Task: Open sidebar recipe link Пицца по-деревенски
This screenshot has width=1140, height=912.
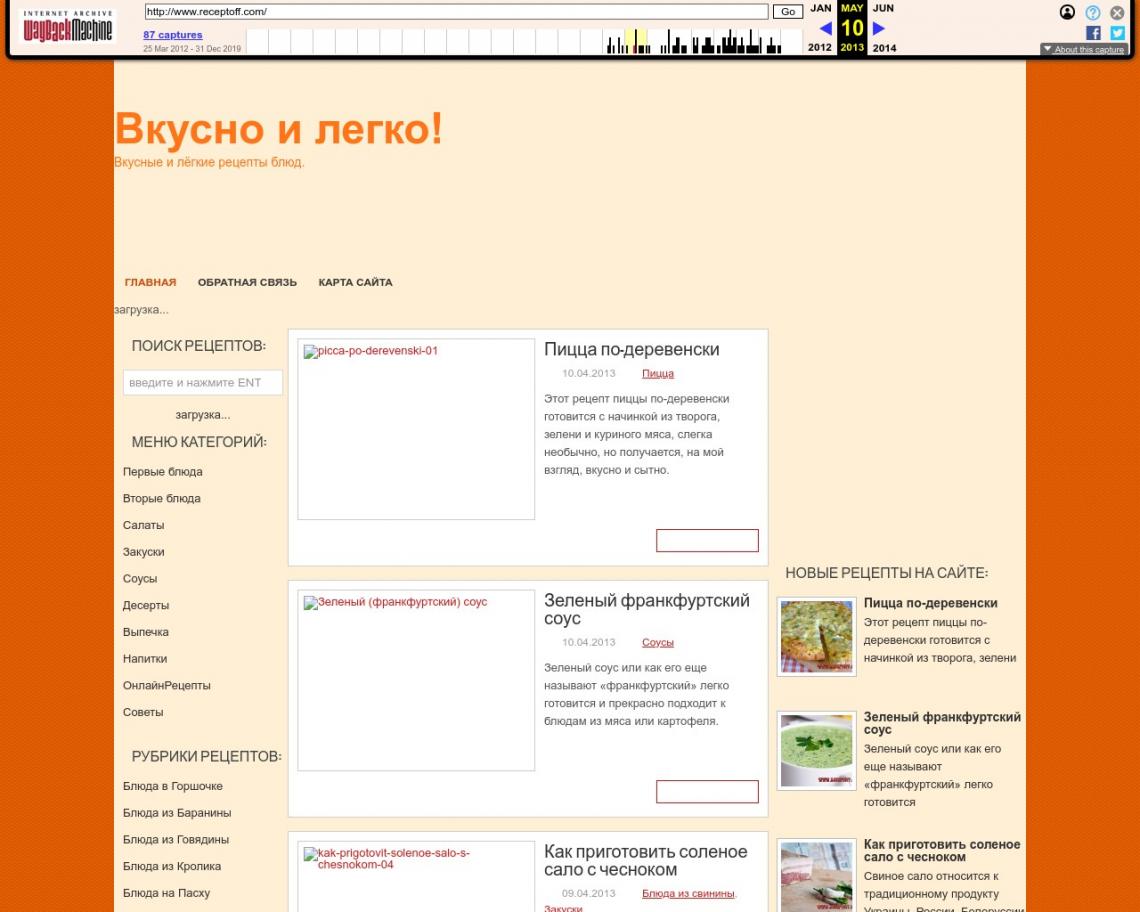Action: pos(931,603)
